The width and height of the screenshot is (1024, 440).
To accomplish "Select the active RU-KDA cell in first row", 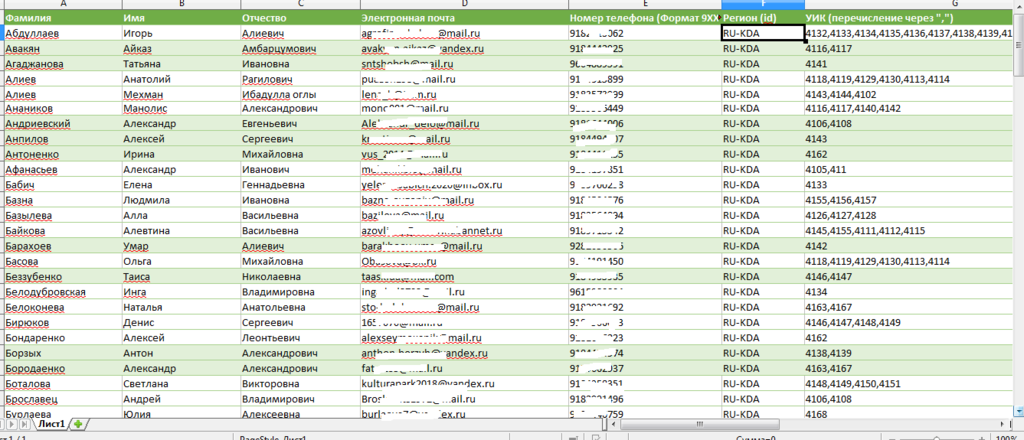I will pyautogui.click(x=762, y=33).
